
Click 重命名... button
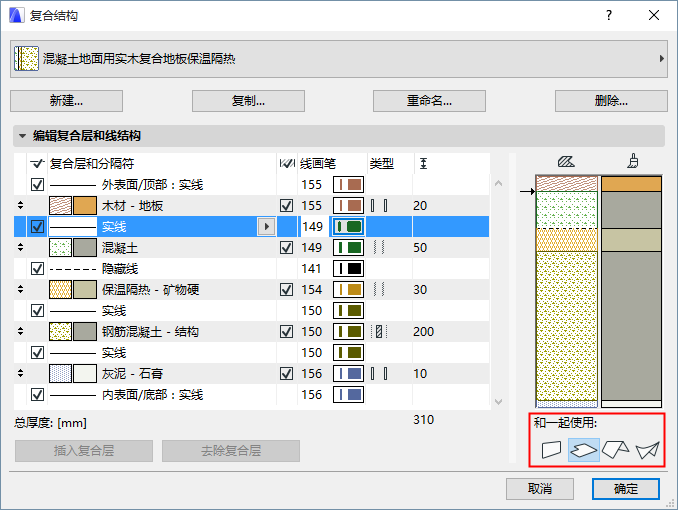429,101
